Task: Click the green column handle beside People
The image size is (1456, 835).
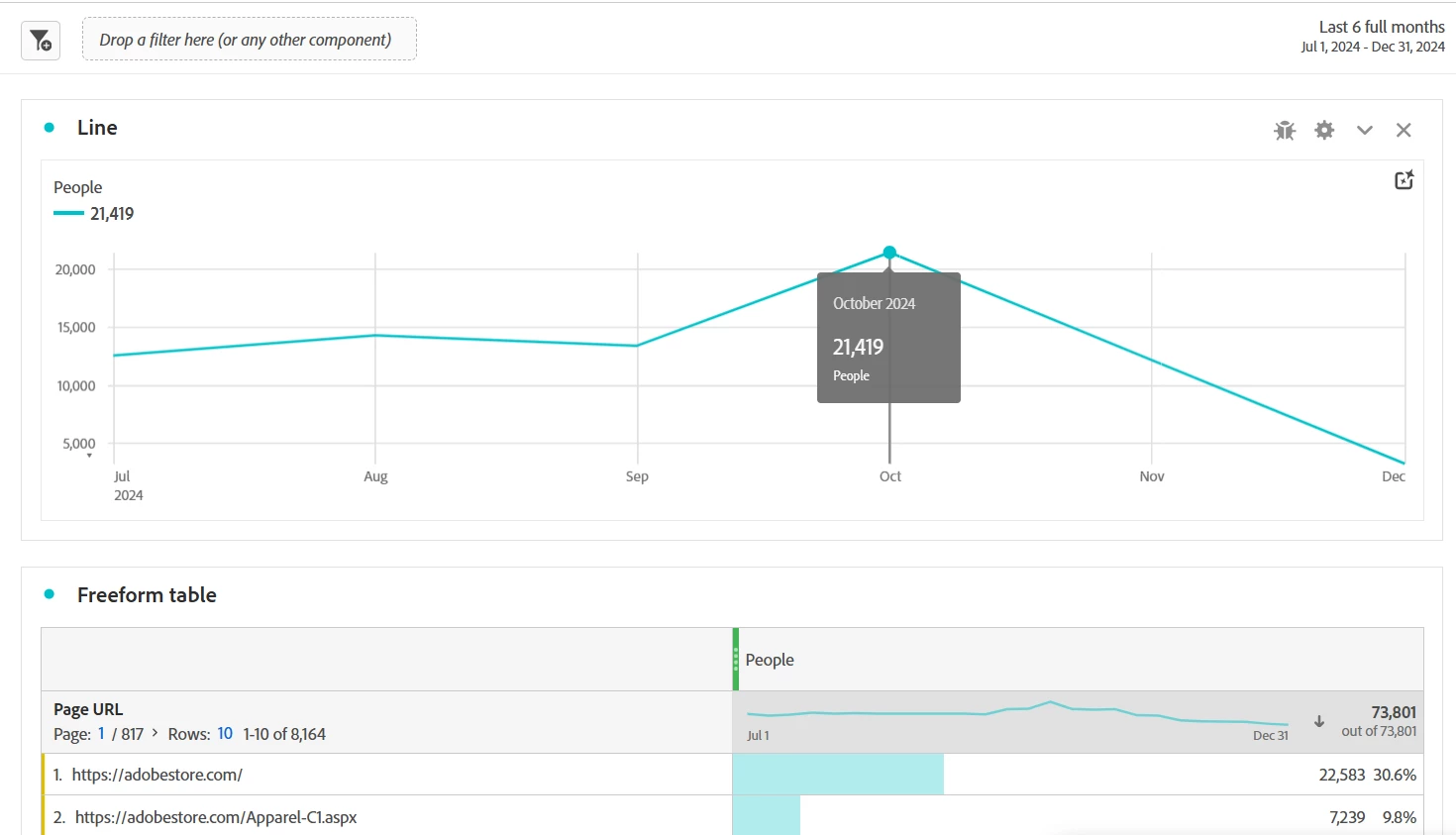Action: (x=736, y=660)
